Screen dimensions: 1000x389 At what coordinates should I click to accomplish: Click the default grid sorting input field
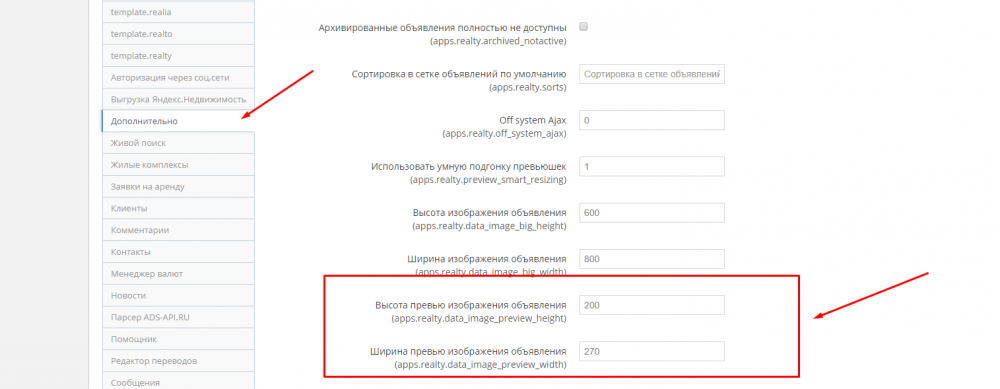pyautogui.click(x=652, y=74)
